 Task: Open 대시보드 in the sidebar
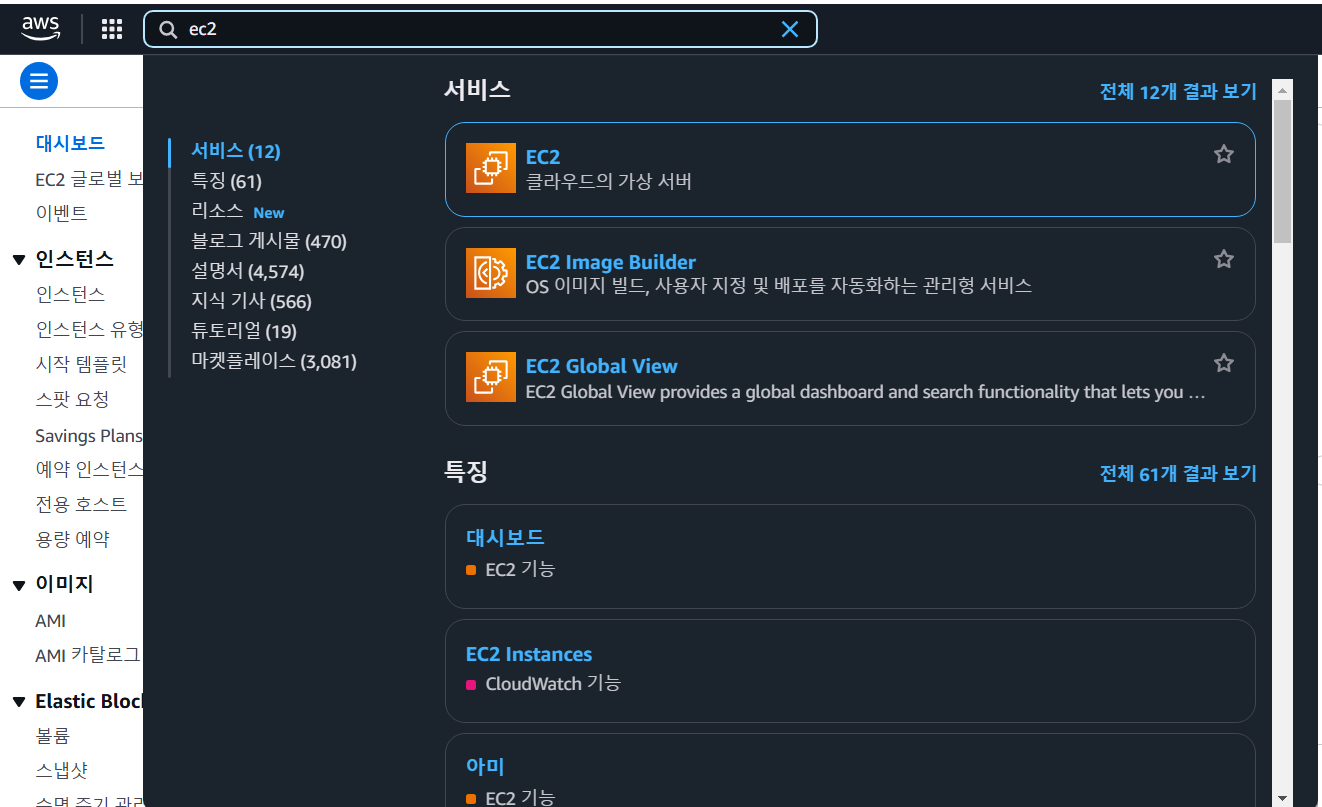(70, 143)
